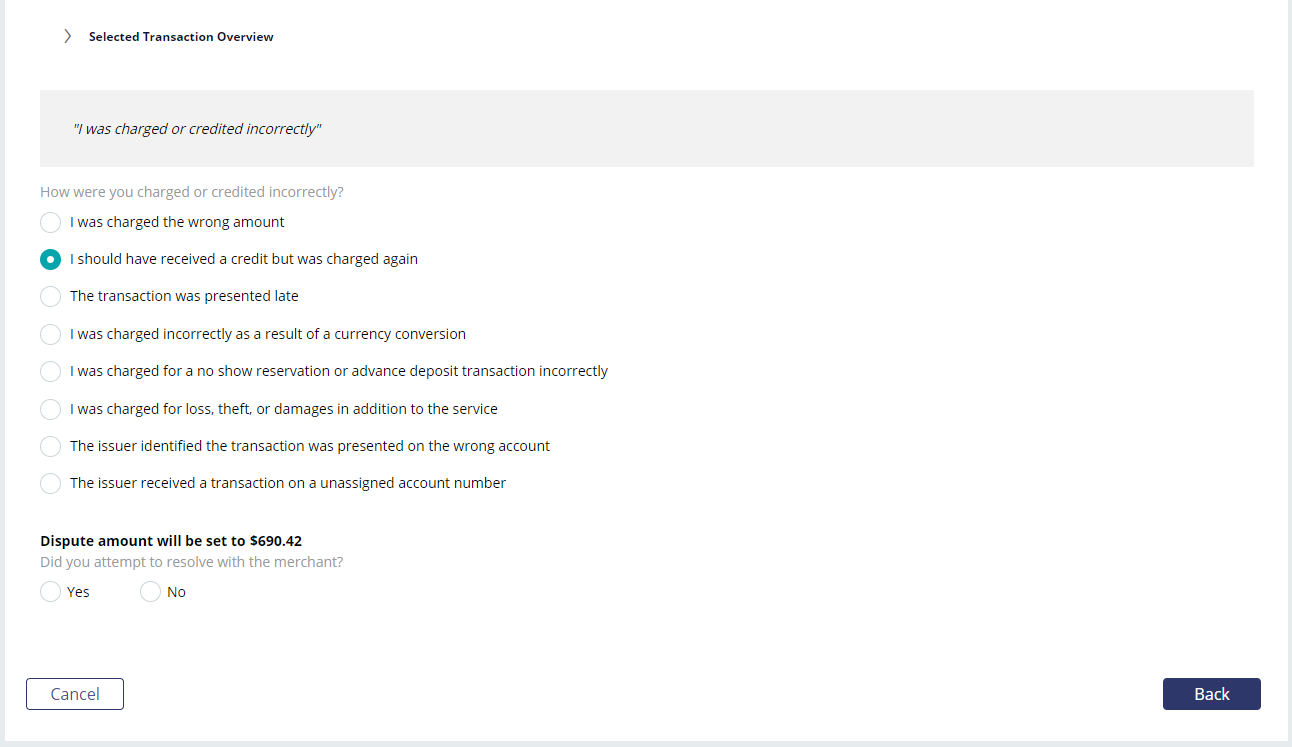The image size is (1292, 747).
Task: Click the Cancel button
Action: click(75, 694)
